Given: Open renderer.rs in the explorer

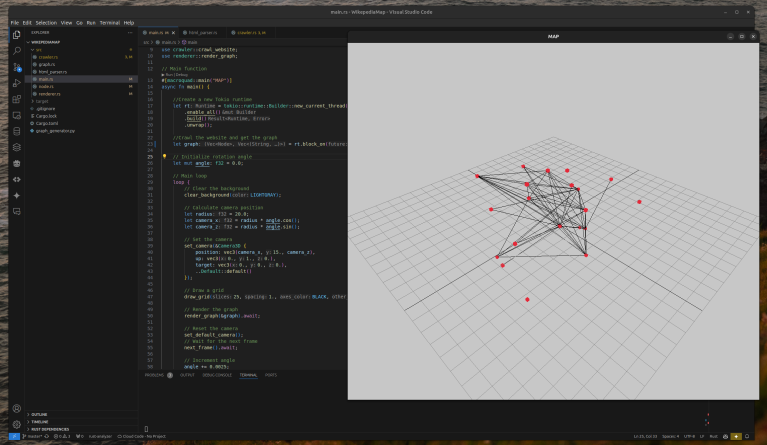Looking at the screenshot, I should point(81,94).
